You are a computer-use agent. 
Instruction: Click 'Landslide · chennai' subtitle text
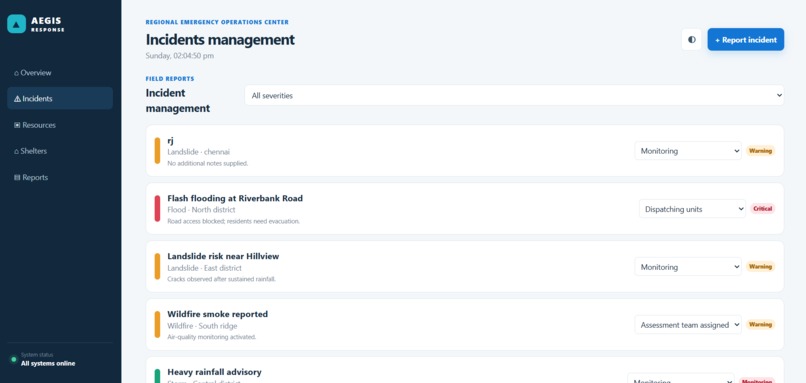pyautogui.click(x=198, y=152)
